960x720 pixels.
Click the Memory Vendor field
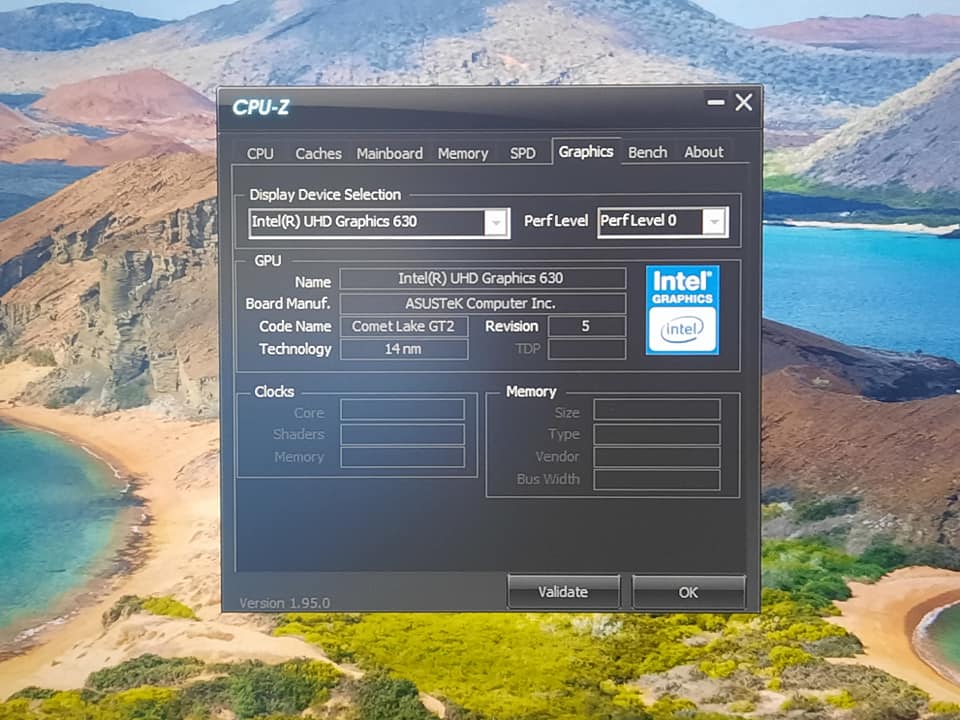[657, 457]
